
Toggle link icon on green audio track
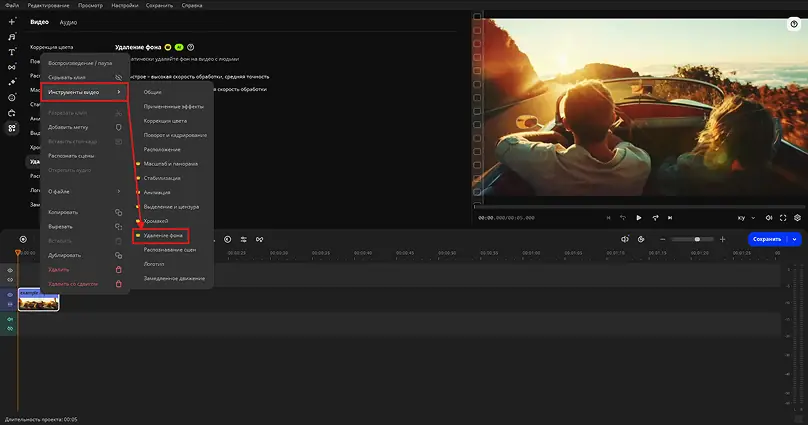[10, 329]
